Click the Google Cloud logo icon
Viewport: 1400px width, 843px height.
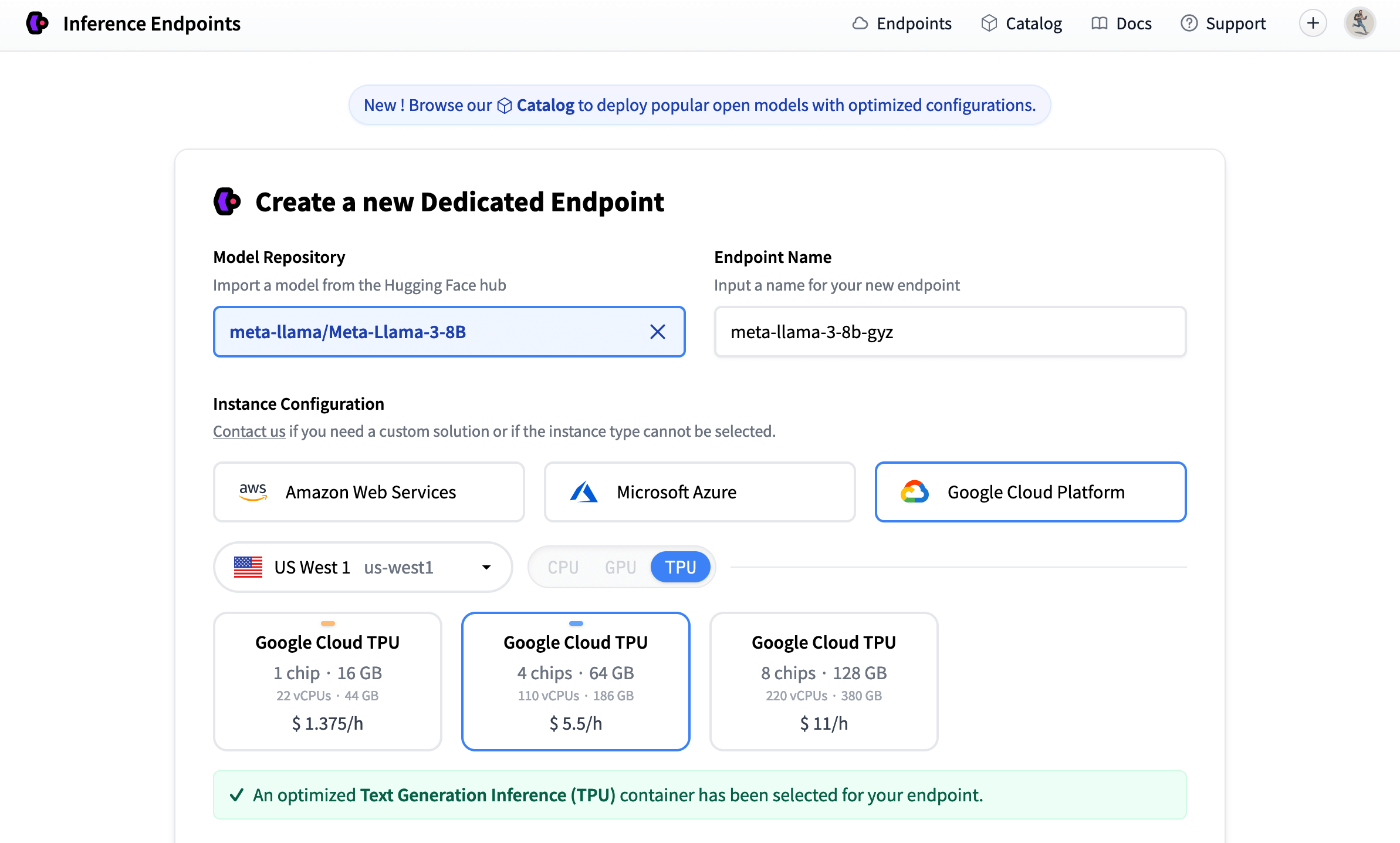pos(914,492)
